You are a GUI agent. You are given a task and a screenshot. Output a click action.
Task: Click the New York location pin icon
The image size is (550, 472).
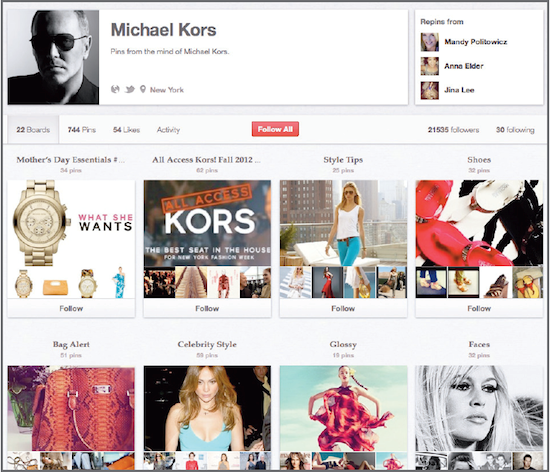click(x=142, y=89)
